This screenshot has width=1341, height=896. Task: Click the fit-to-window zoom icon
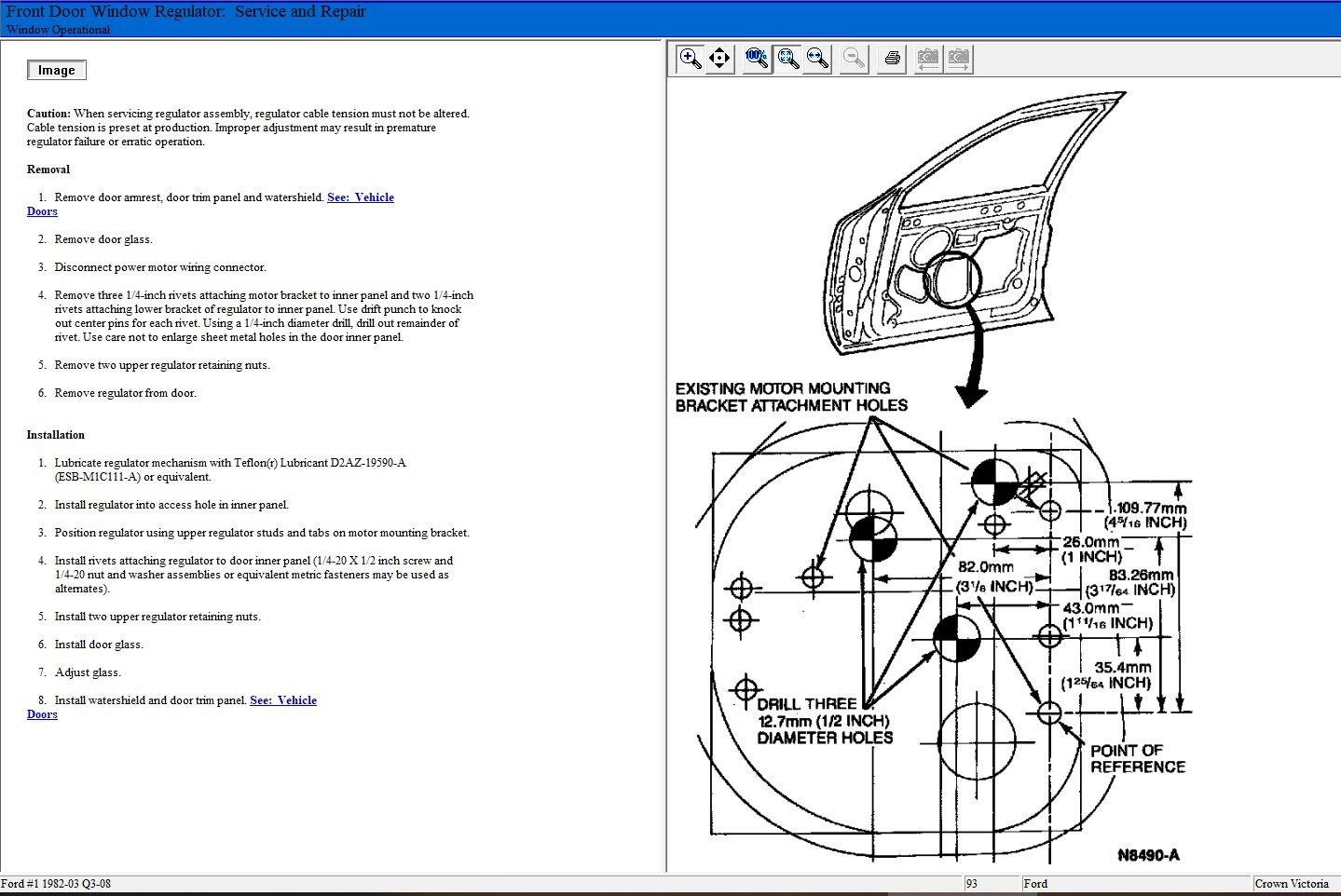788,59
